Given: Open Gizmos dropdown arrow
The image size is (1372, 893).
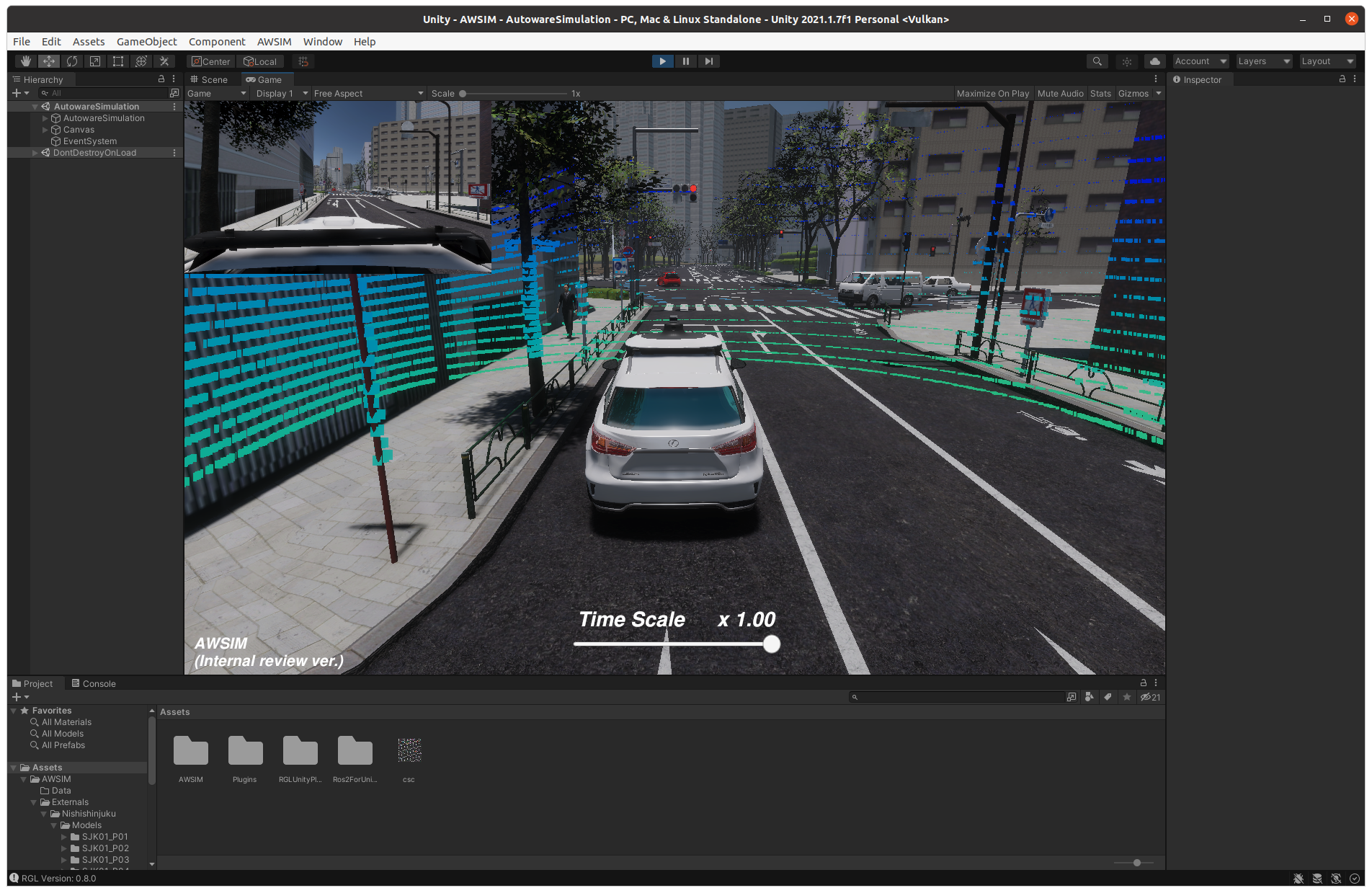Looking at the screenshot, I should coord(1159,93).
